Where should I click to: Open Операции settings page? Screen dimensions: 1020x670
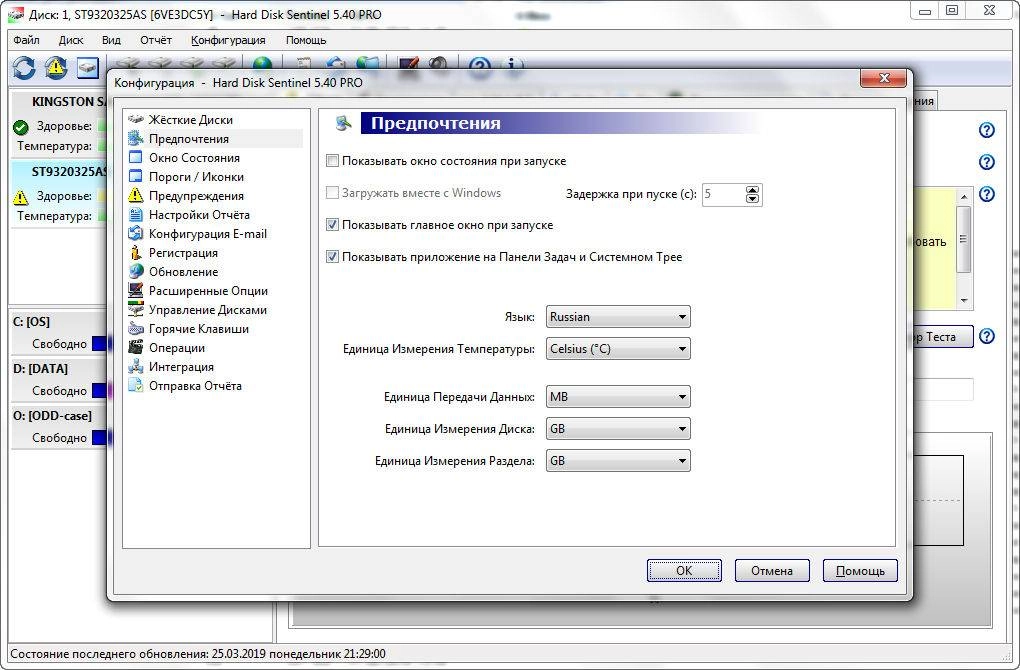(x=177, y=347)
